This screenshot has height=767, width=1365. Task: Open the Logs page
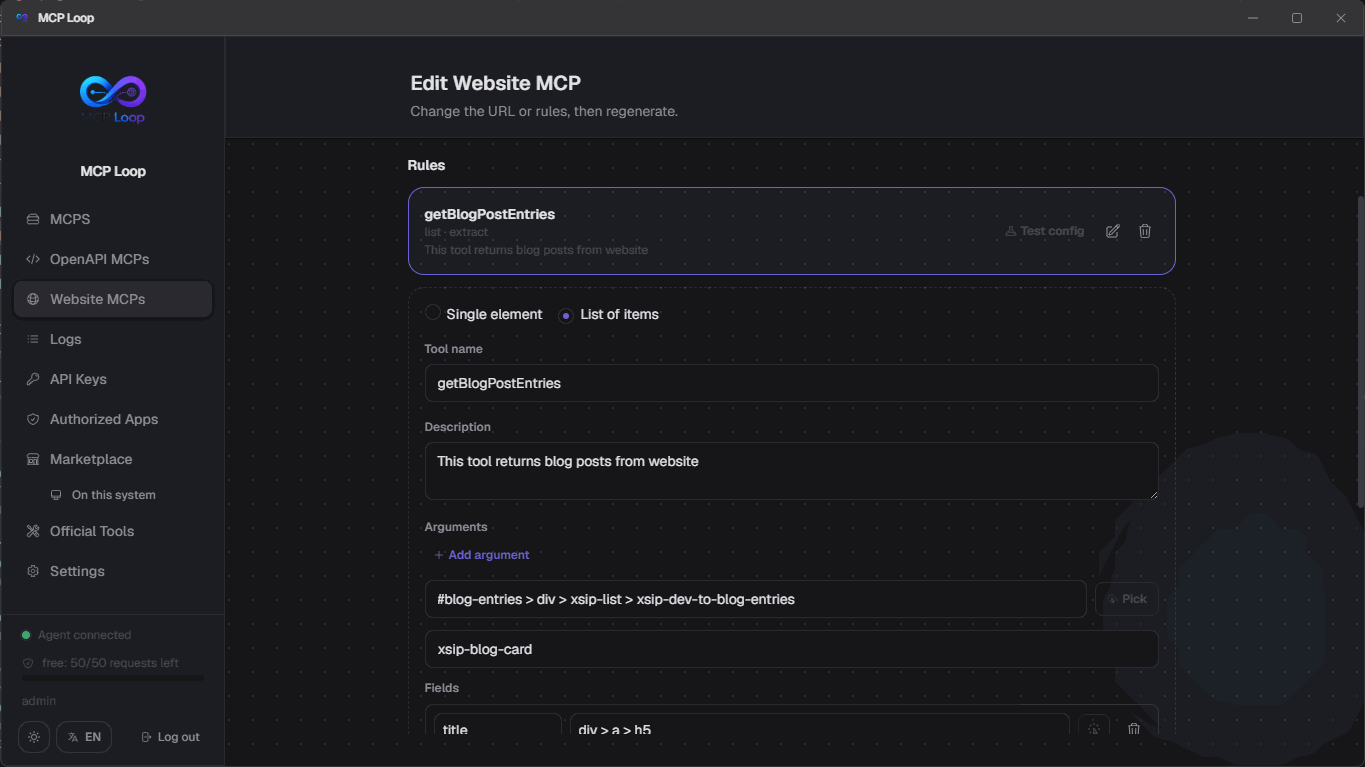click(113, 339)
